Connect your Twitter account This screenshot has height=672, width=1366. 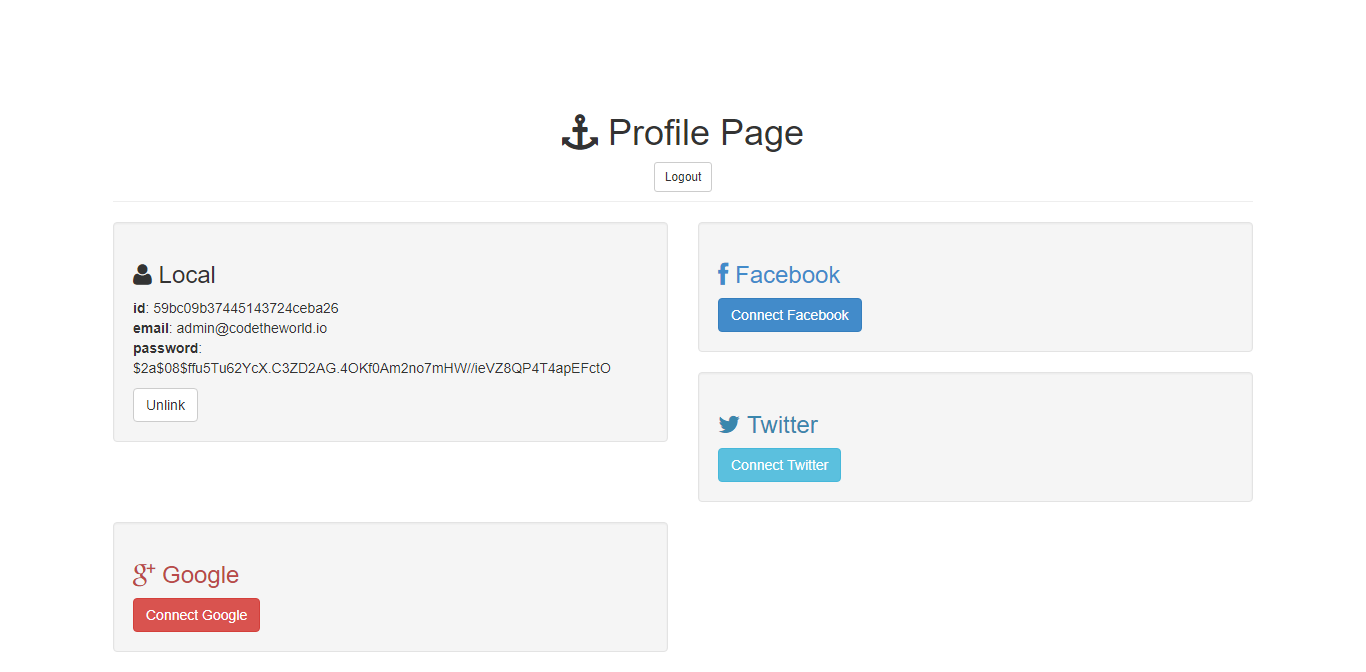pyautogui.click(x=780, y=465)
